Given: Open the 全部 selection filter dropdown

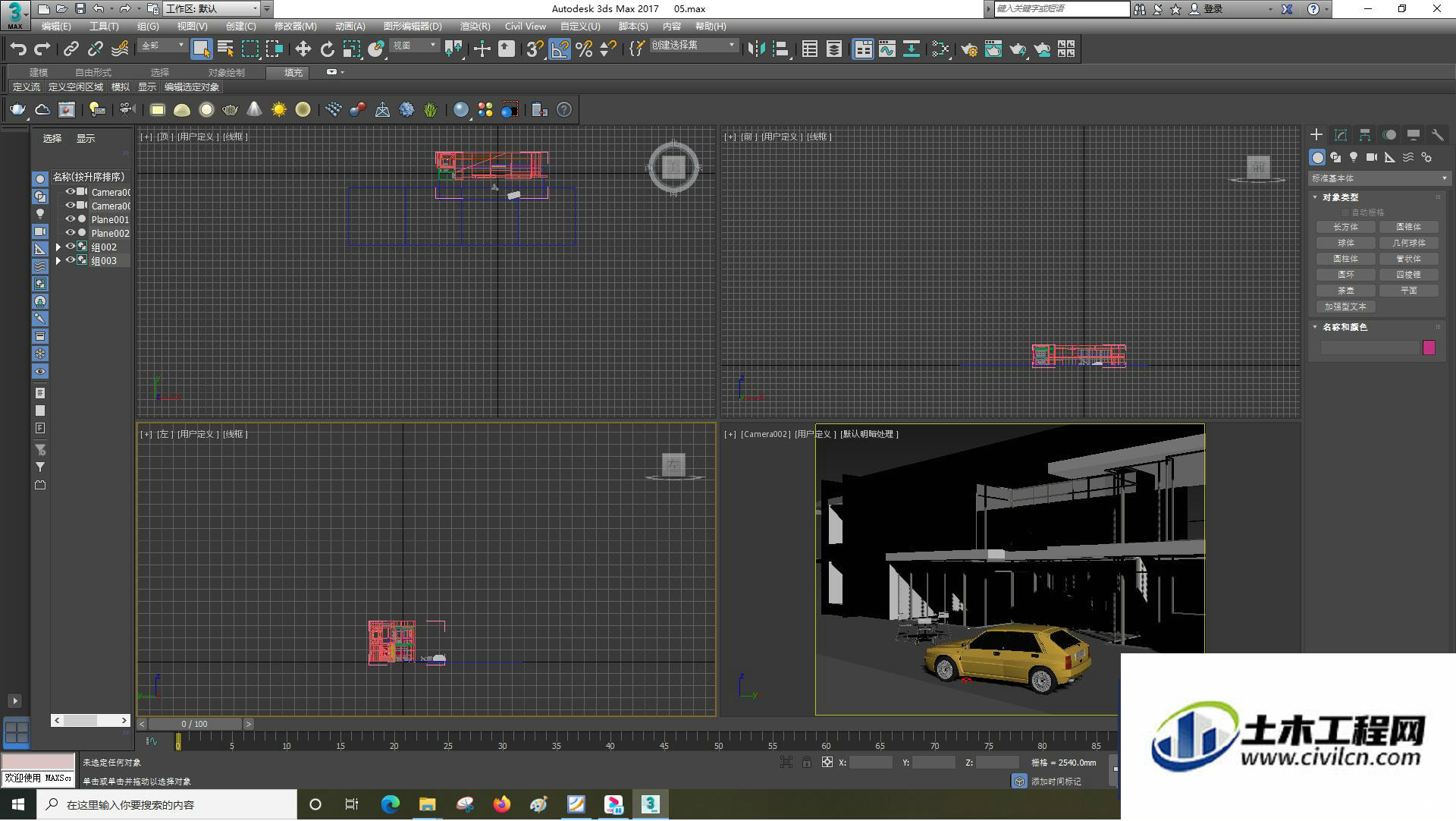Looking at the screenshot, I should [x=162, y=46].
